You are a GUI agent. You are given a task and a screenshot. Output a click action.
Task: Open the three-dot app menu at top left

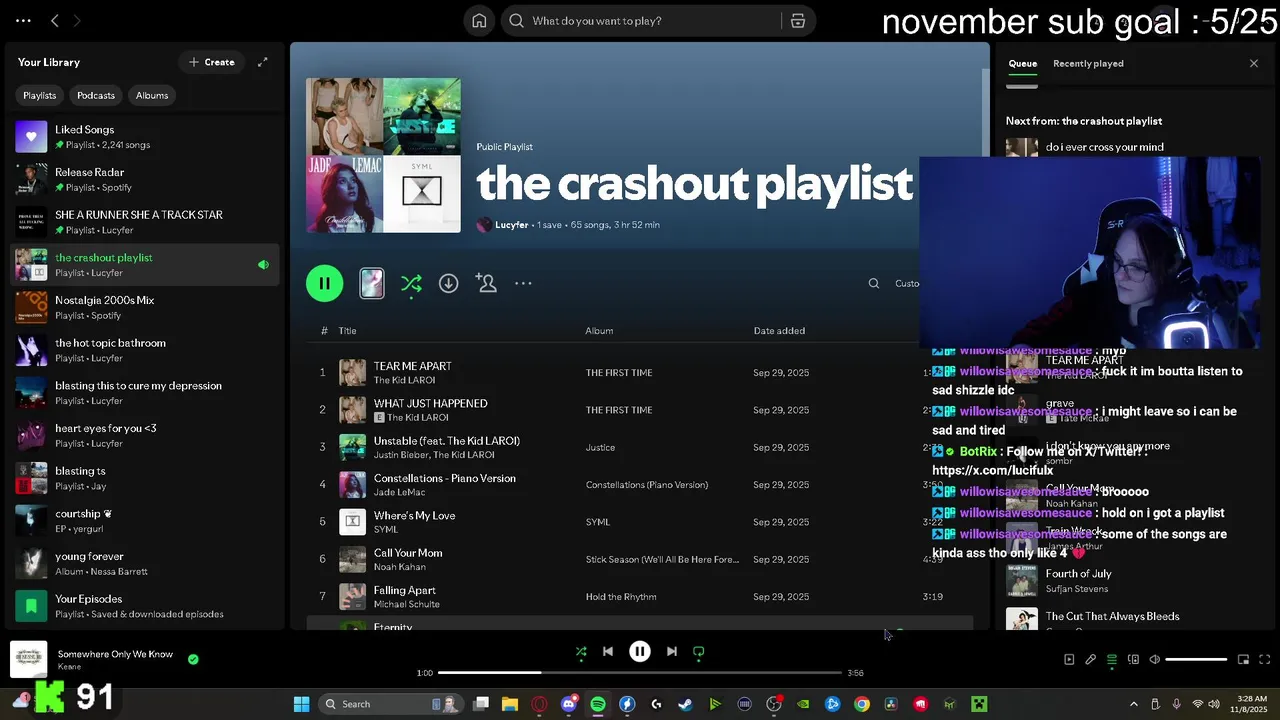pyautogui.click(x=23, y=21)
